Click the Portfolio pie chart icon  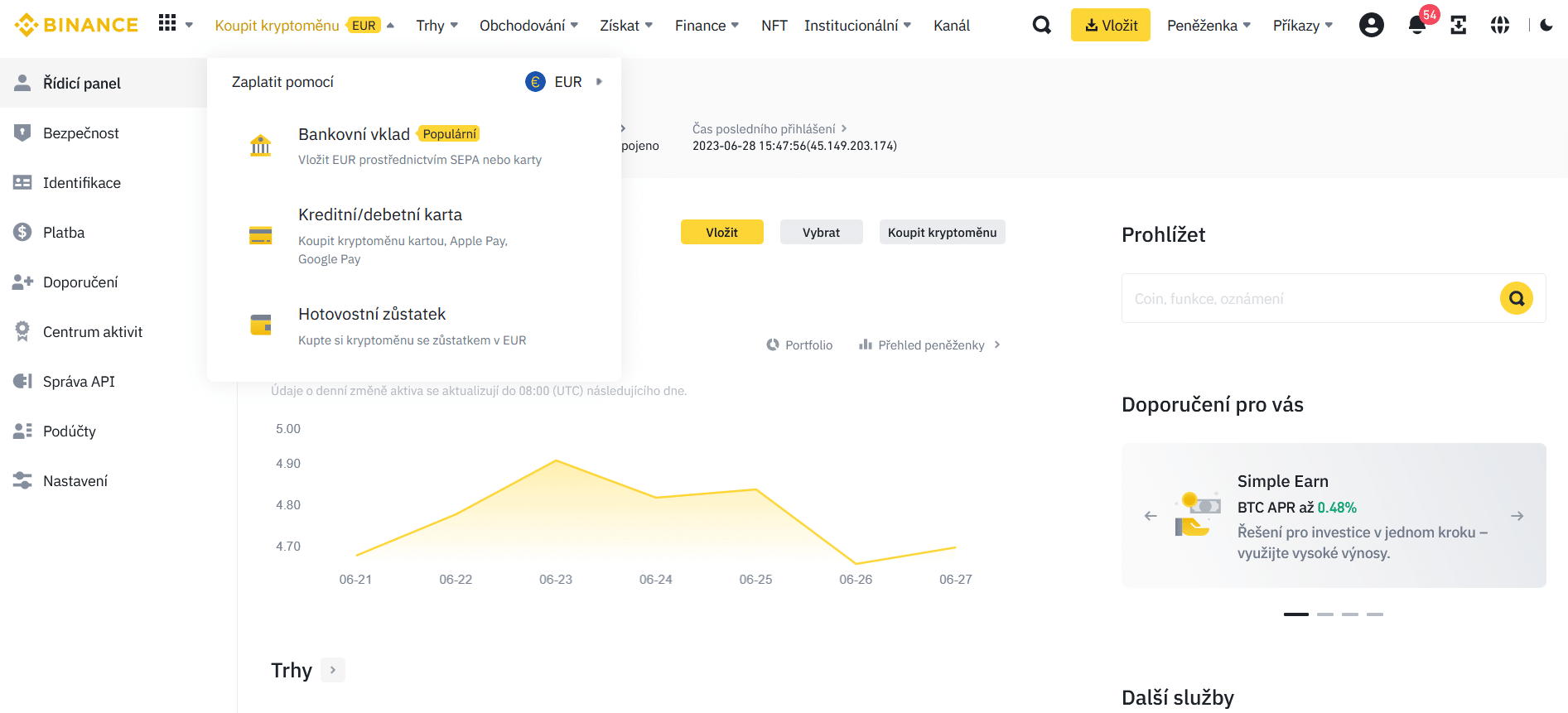pyautogui.click(x=773, y=344)
